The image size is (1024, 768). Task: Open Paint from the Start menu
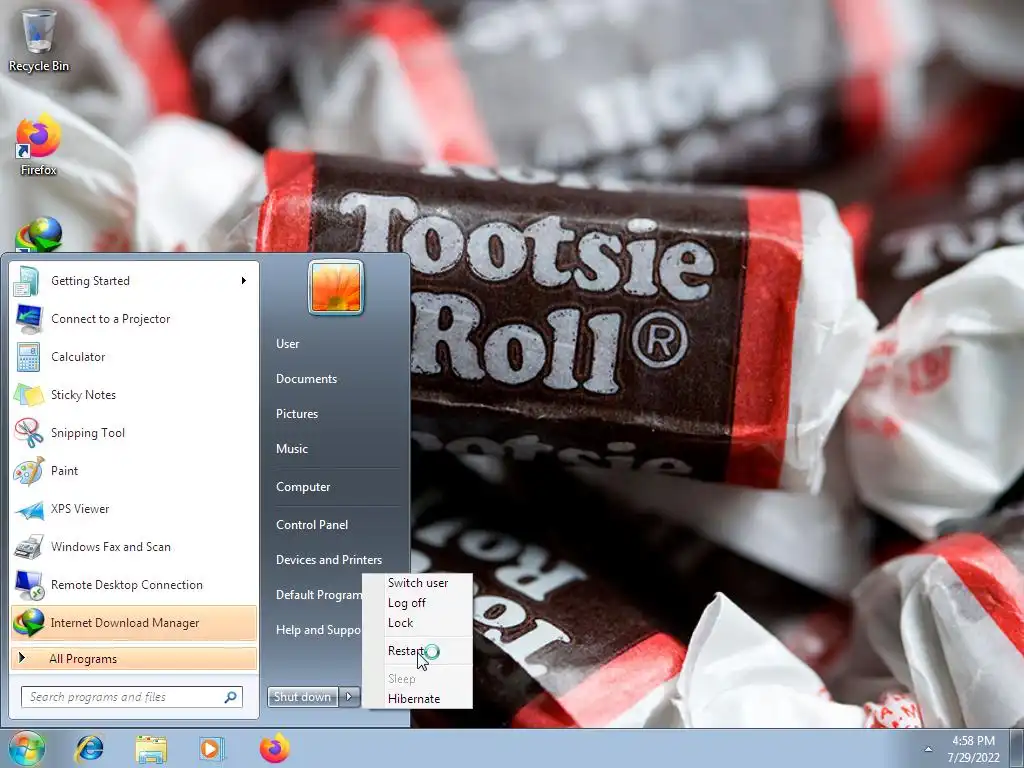click(133, 471)
